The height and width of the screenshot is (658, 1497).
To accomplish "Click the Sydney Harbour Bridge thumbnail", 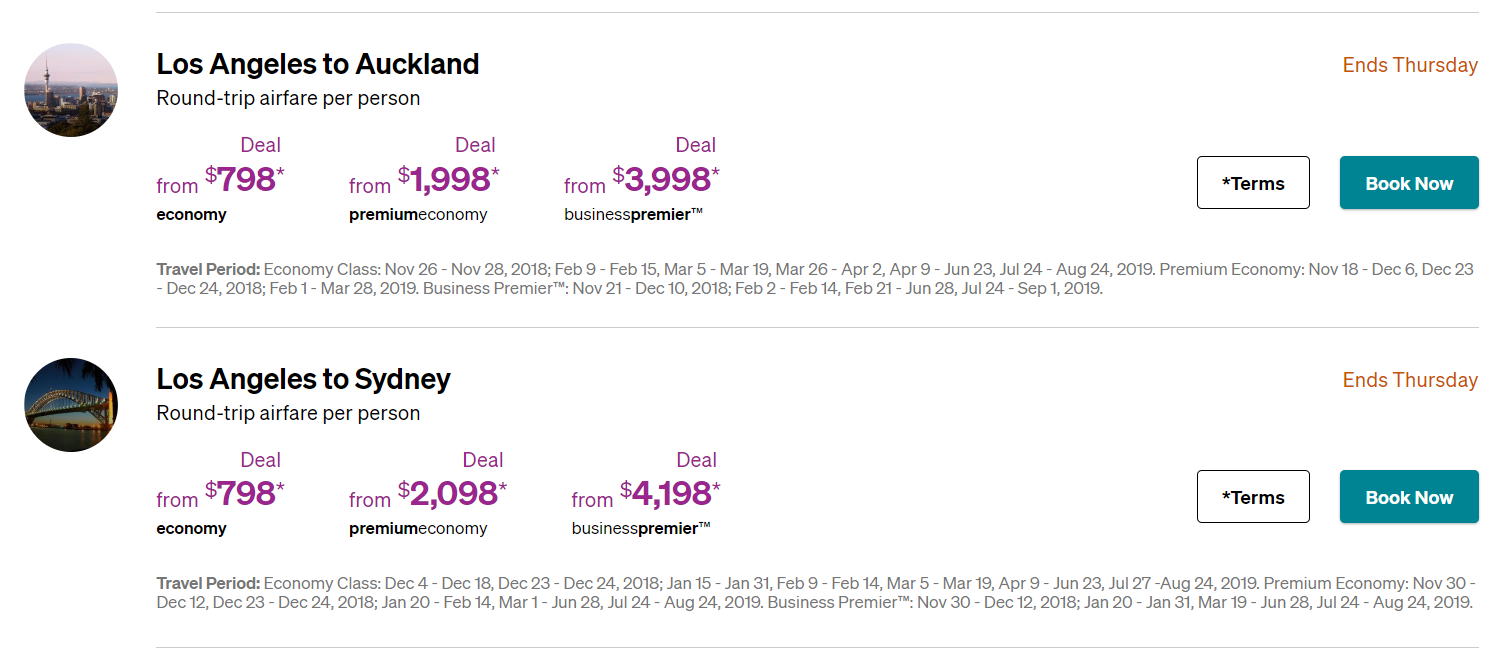I will [71, 405].
